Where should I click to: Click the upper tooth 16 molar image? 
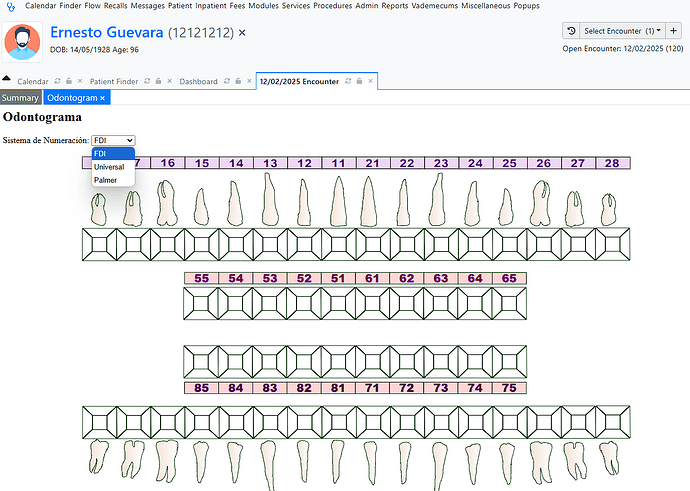click(167, 203)
